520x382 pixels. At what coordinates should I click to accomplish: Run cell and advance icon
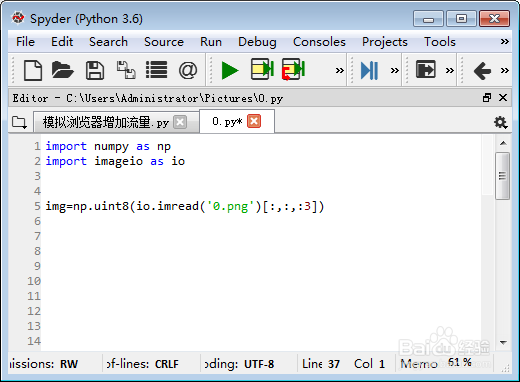click(x=293, y=69)
